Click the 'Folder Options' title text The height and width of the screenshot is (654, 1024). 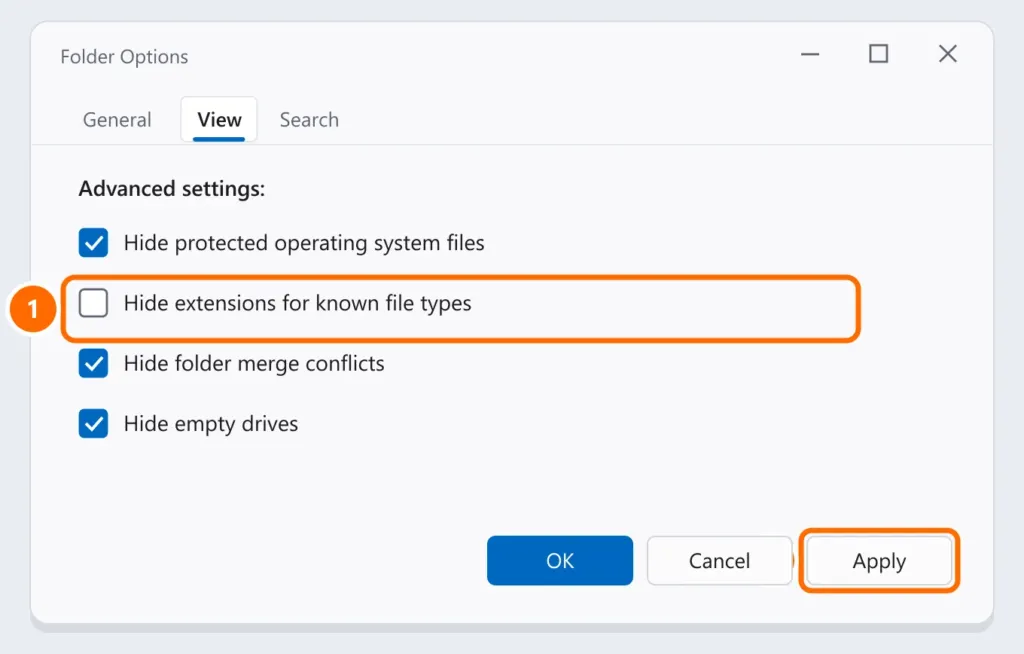124,57
